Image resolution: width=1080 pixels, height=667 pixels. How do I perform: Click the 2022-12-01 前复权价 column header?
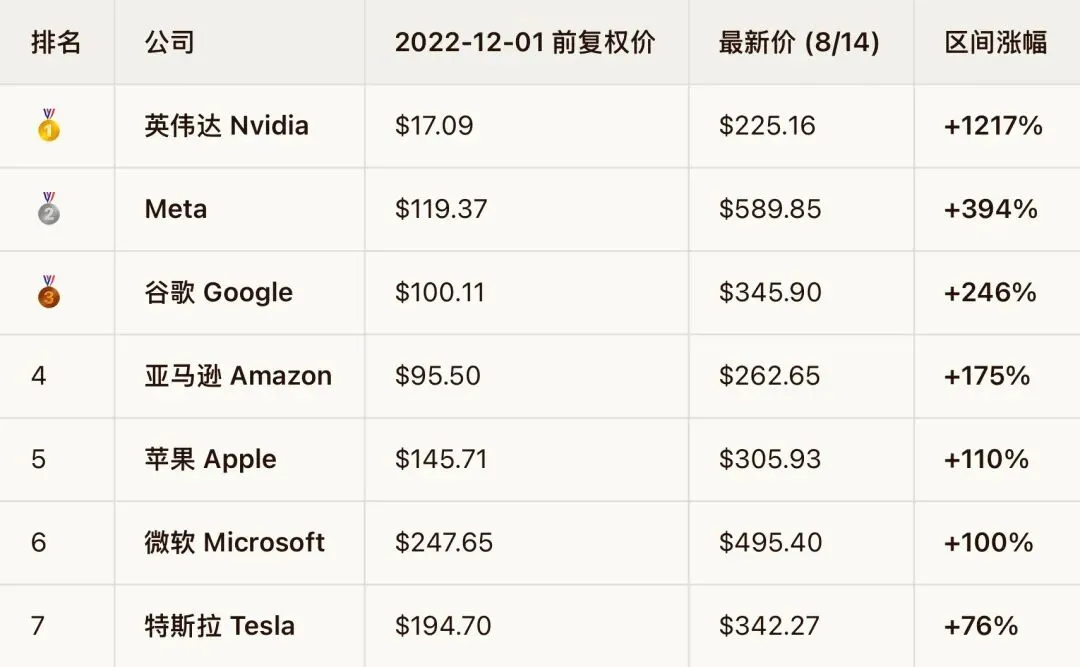tap(526, 42)
